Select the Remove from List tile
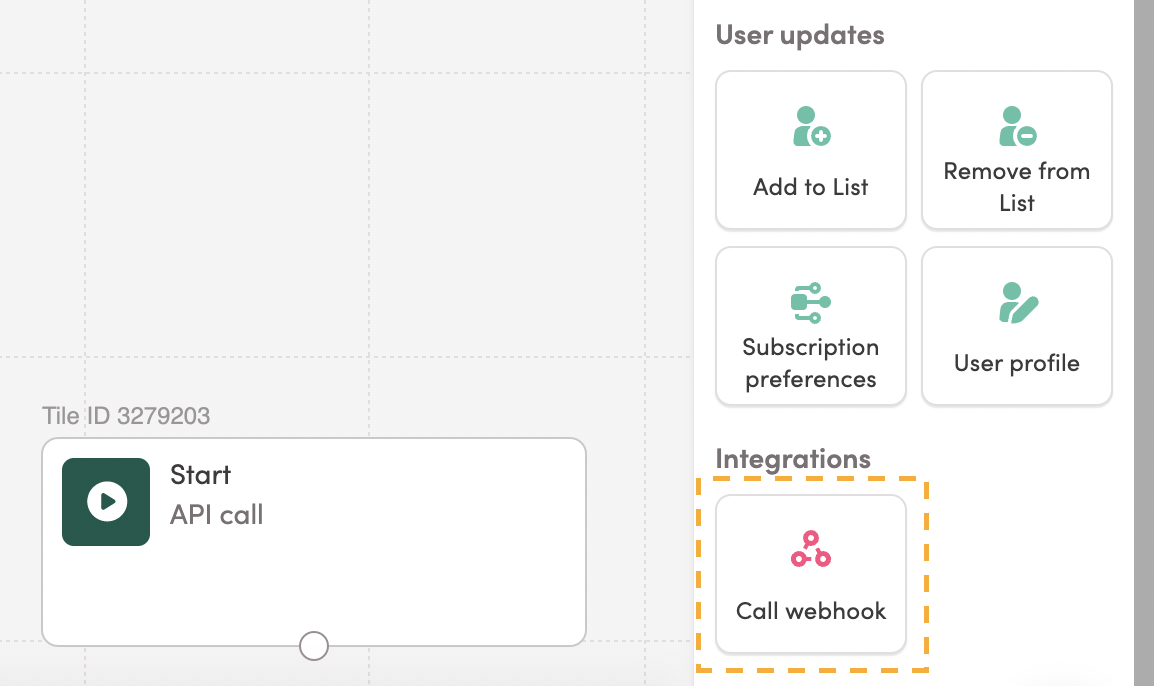The width and height of the screenshot is (1154, 686). 1016,150
